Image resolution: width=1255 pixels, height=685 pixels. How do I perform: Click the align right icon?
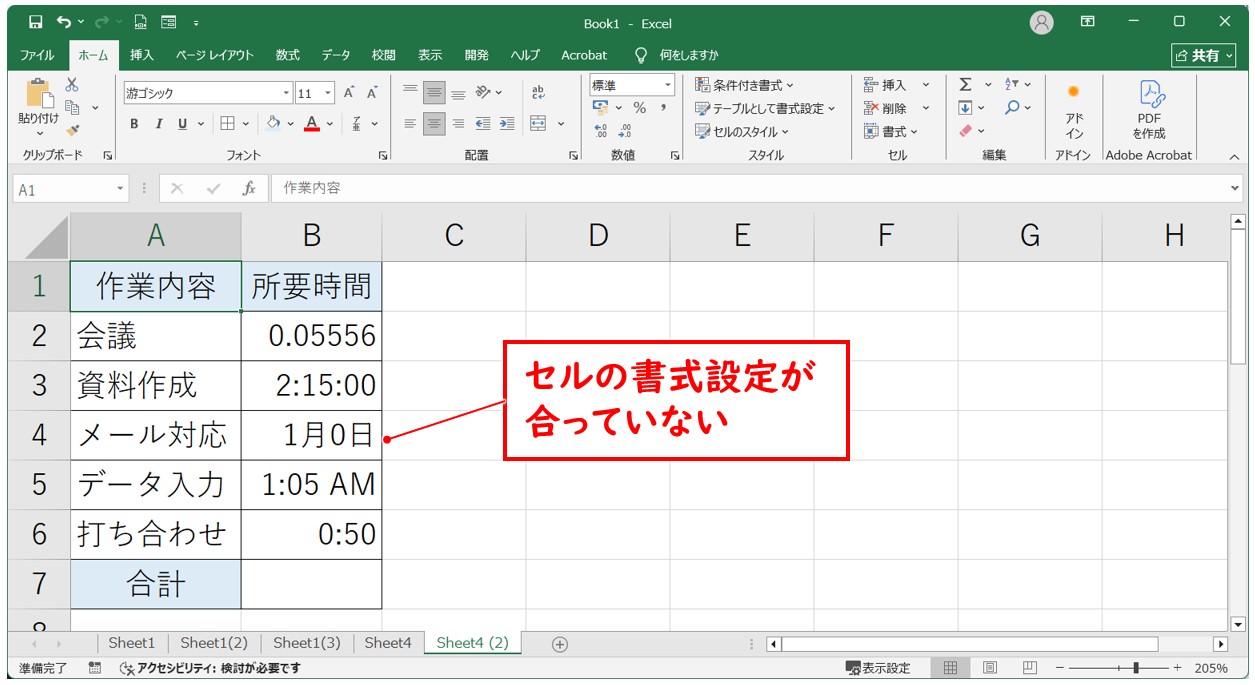458,124
